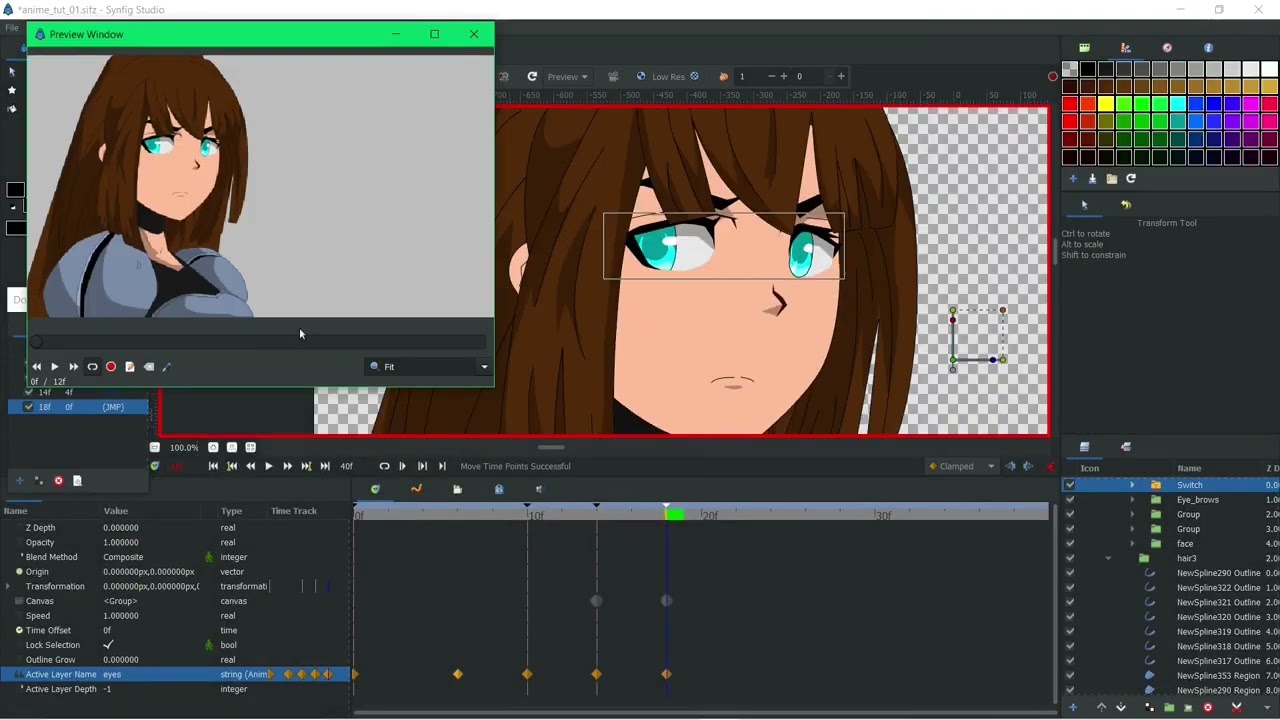Increase the low-res pixel size with plus

tap(783, 76)
